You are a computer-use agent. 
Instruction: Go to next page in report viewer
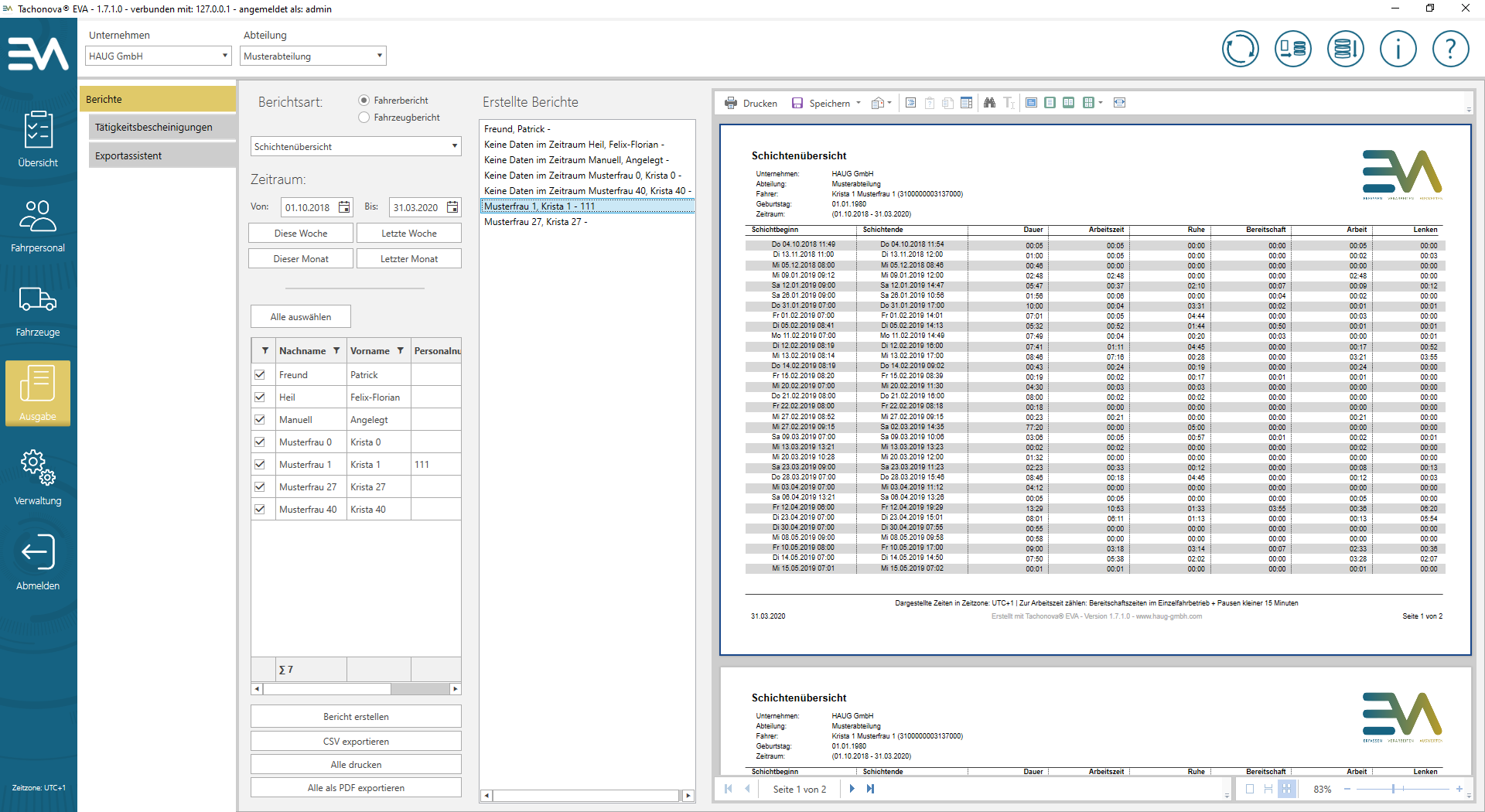[852, 789]
